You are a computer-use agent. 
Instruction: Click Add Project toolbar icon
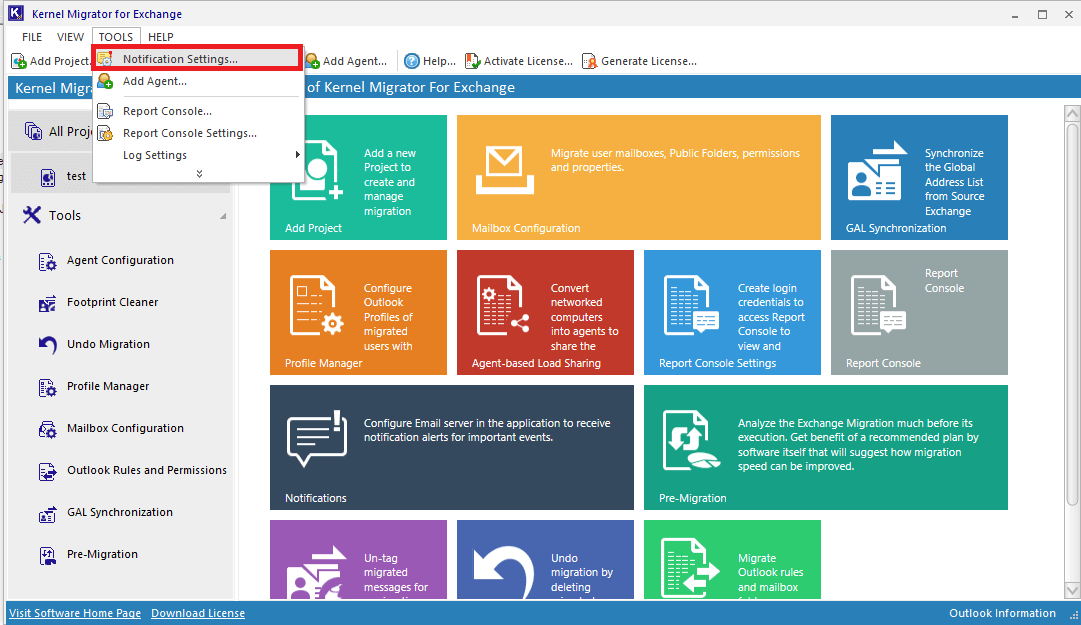(x=19, y=61)
